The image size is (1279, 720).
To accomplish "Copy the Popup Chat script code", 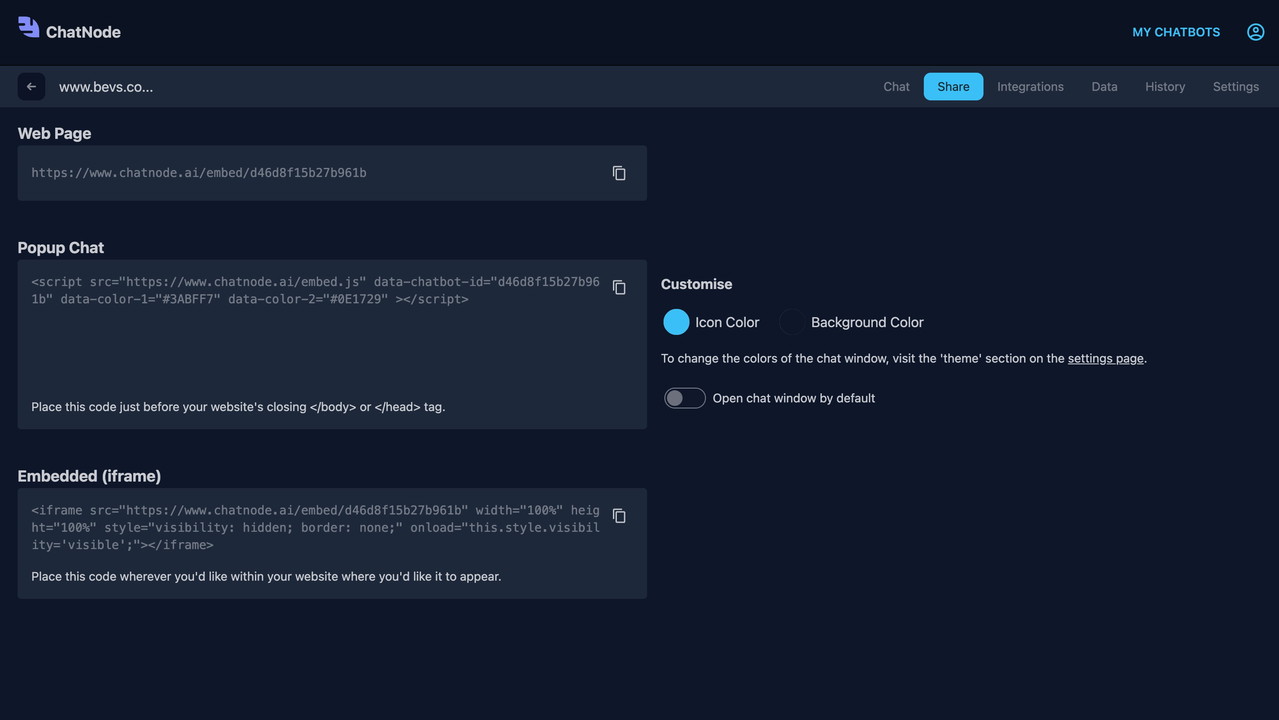I will coord(619,288).
